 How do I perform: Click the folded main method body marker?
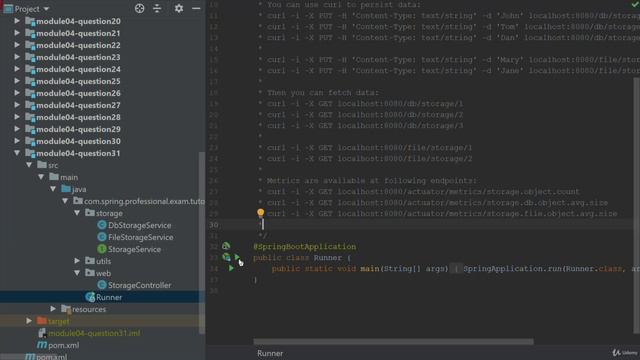click(x=456, y=269)
